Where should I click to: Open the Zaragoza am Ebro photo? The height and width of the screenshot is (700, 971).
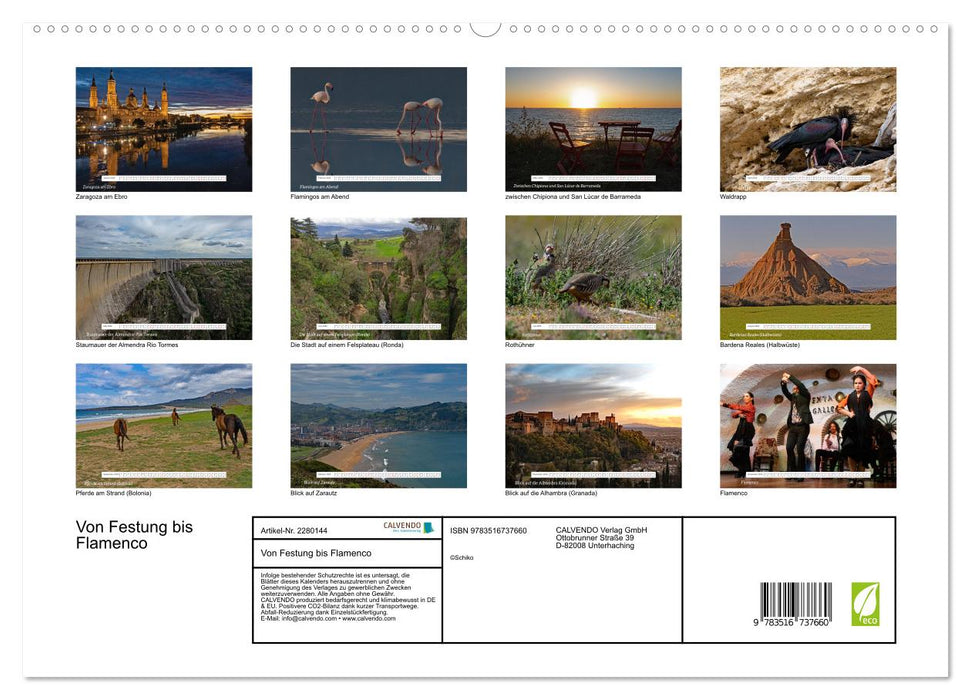[164, 129]
